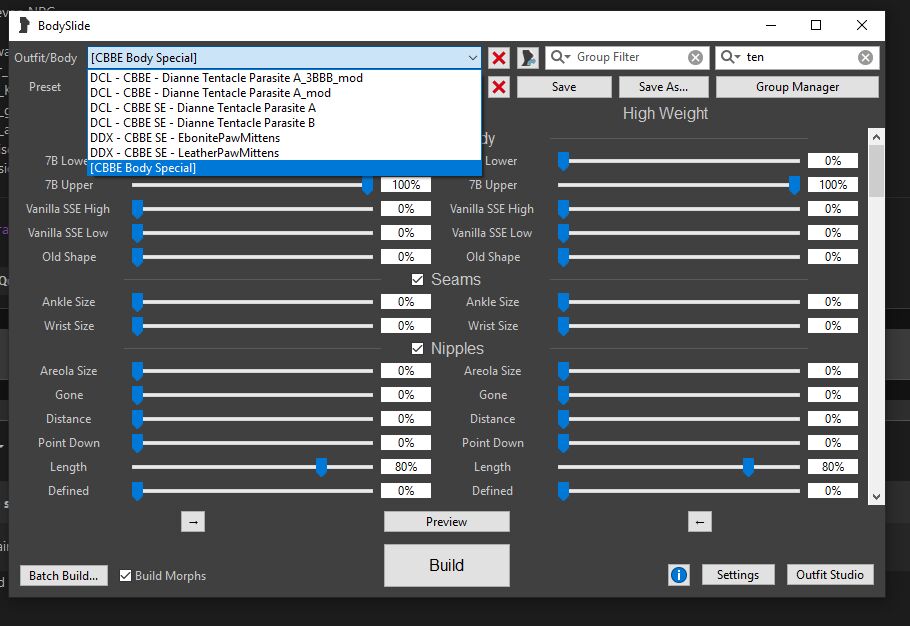Click the low weight 7B Upper 100% value field
The image size is (910, 626).
click(x=406, y=185)
